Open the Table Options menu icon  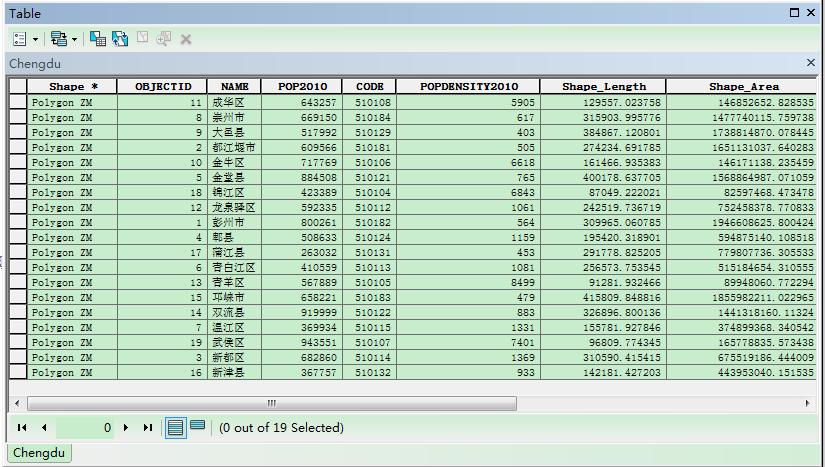pyautogui.click(x=19, y=39)
